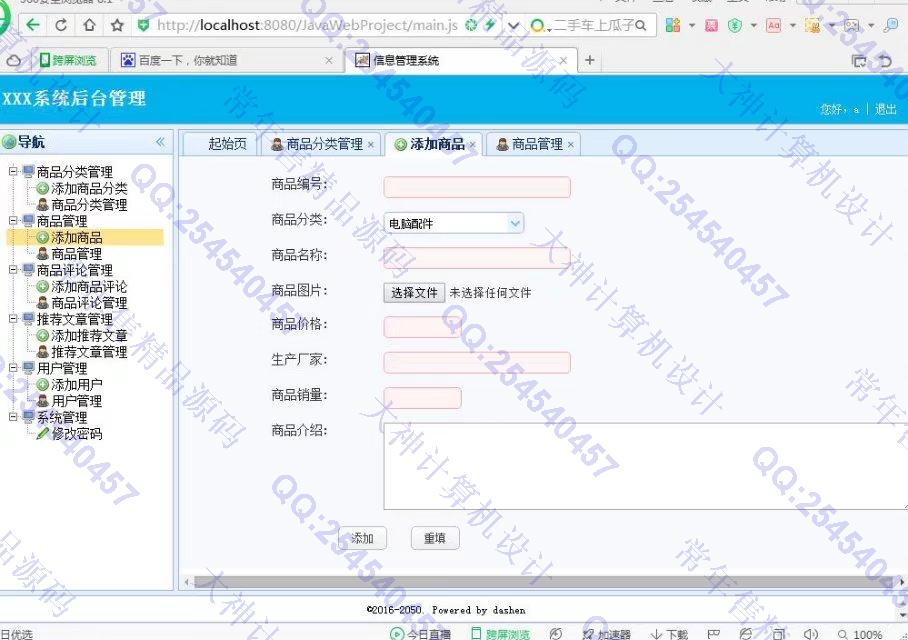Open the colorful apps grid toolbar icon
Viewport: 908px width, 640px height.
(x=673, y=25)
